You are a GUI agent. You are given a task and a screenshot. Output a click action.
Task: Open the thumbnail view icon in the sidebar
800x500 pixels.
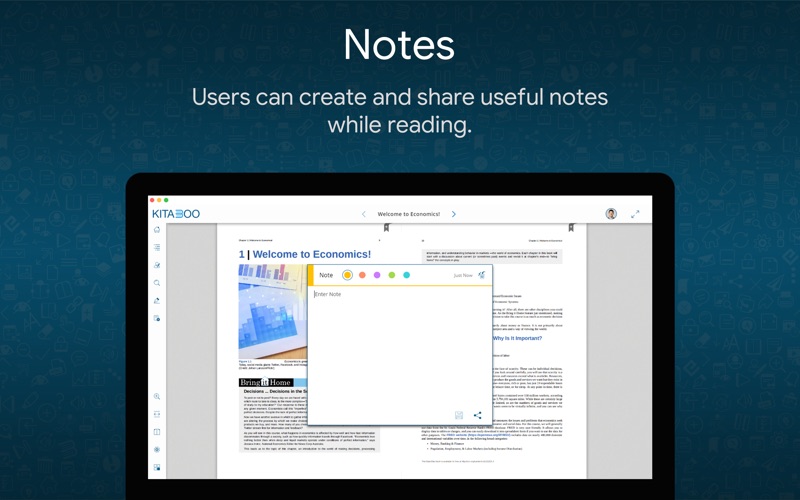click(x=157, y=467)
